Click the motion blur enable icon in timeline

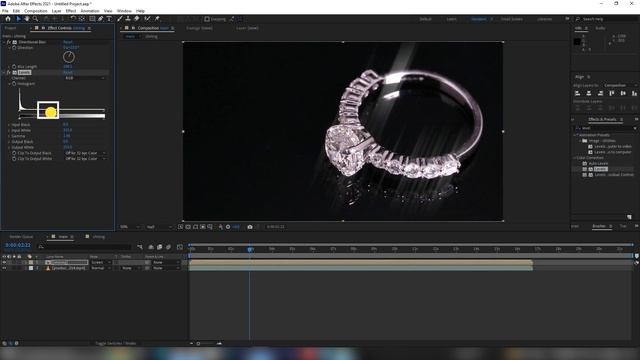(169, 247)
